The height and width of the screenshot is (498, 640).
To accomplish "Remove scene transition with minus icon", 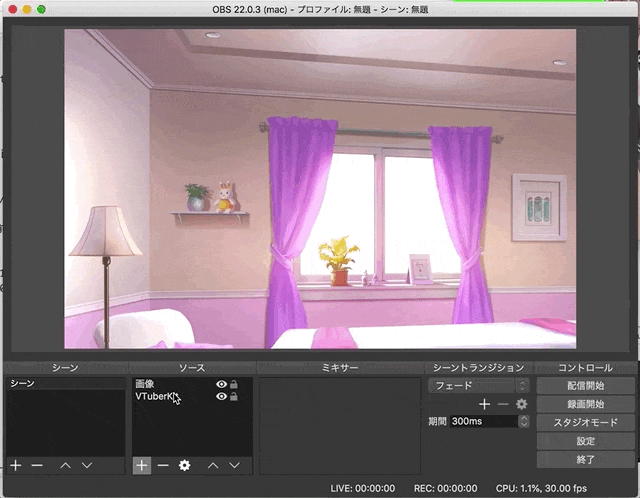I will pos(503,404).
